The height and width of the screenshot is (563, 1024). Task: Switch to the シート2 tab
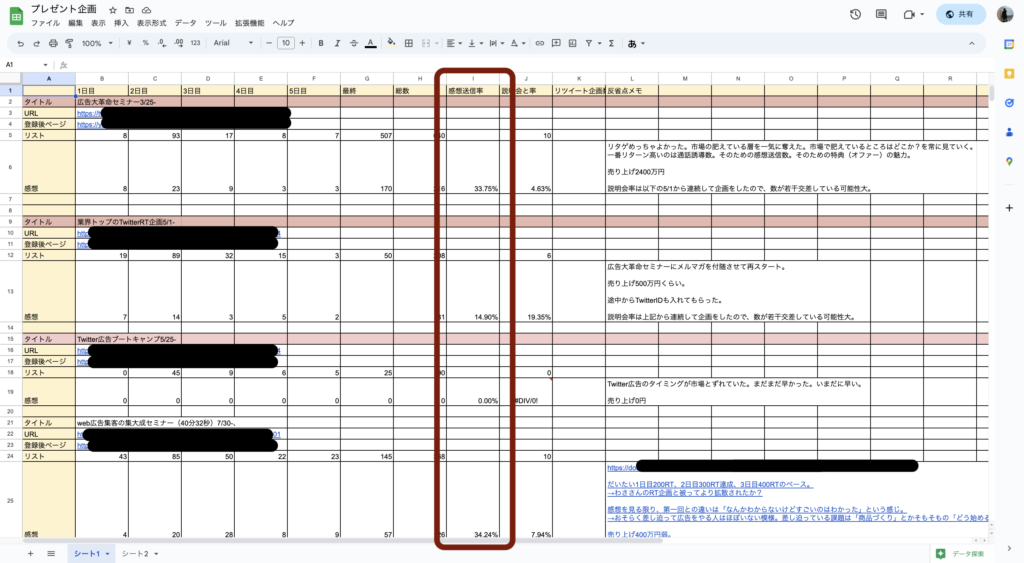point(134,553)
